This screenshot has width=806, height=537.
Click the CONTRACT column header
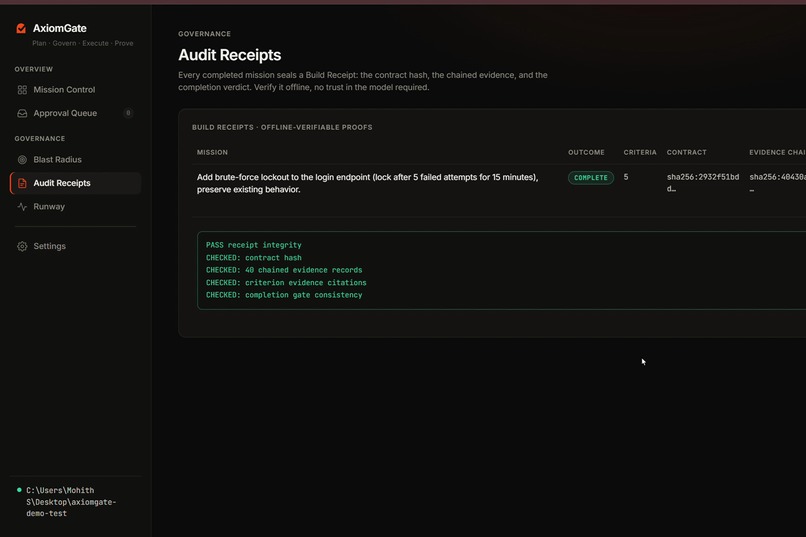[686, 153]
